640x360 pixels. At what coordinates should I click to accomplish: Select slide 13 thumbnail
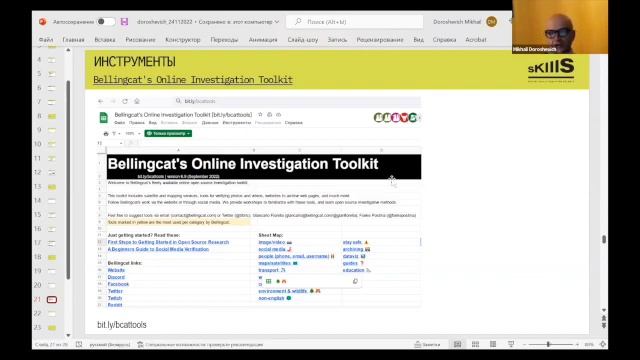52,187
